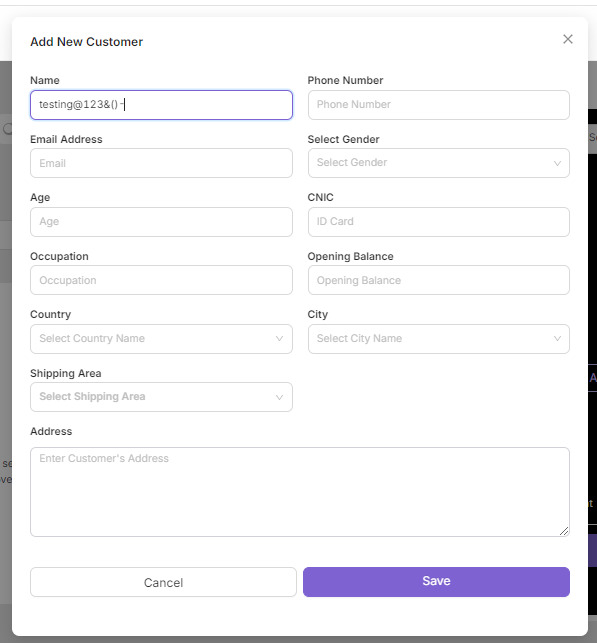Click the CNIC ID Card field

pos(439,222)
